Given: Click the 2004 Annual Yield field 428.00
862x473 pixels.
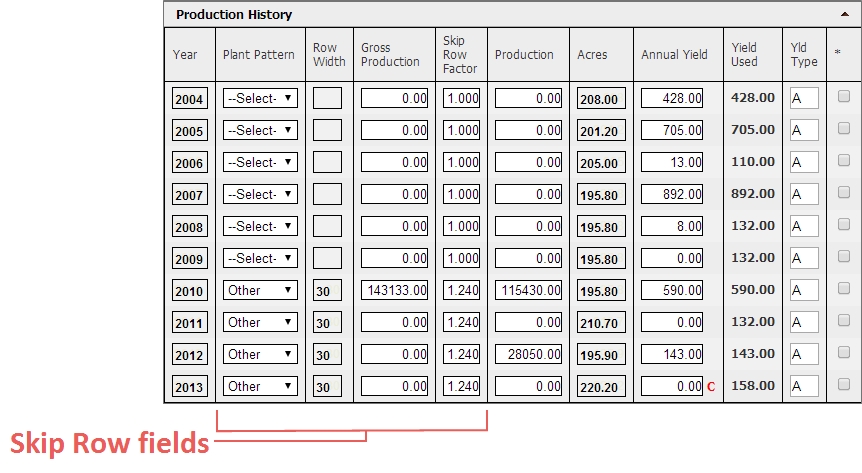Looking at the screenshot, I should point(672,98).
